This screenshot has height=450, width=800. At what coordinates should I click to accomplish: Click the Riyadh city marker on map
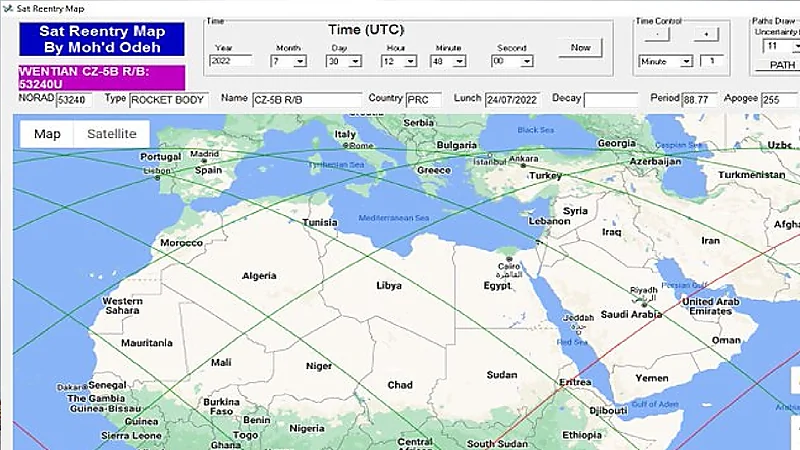click(x=644, y=305)
